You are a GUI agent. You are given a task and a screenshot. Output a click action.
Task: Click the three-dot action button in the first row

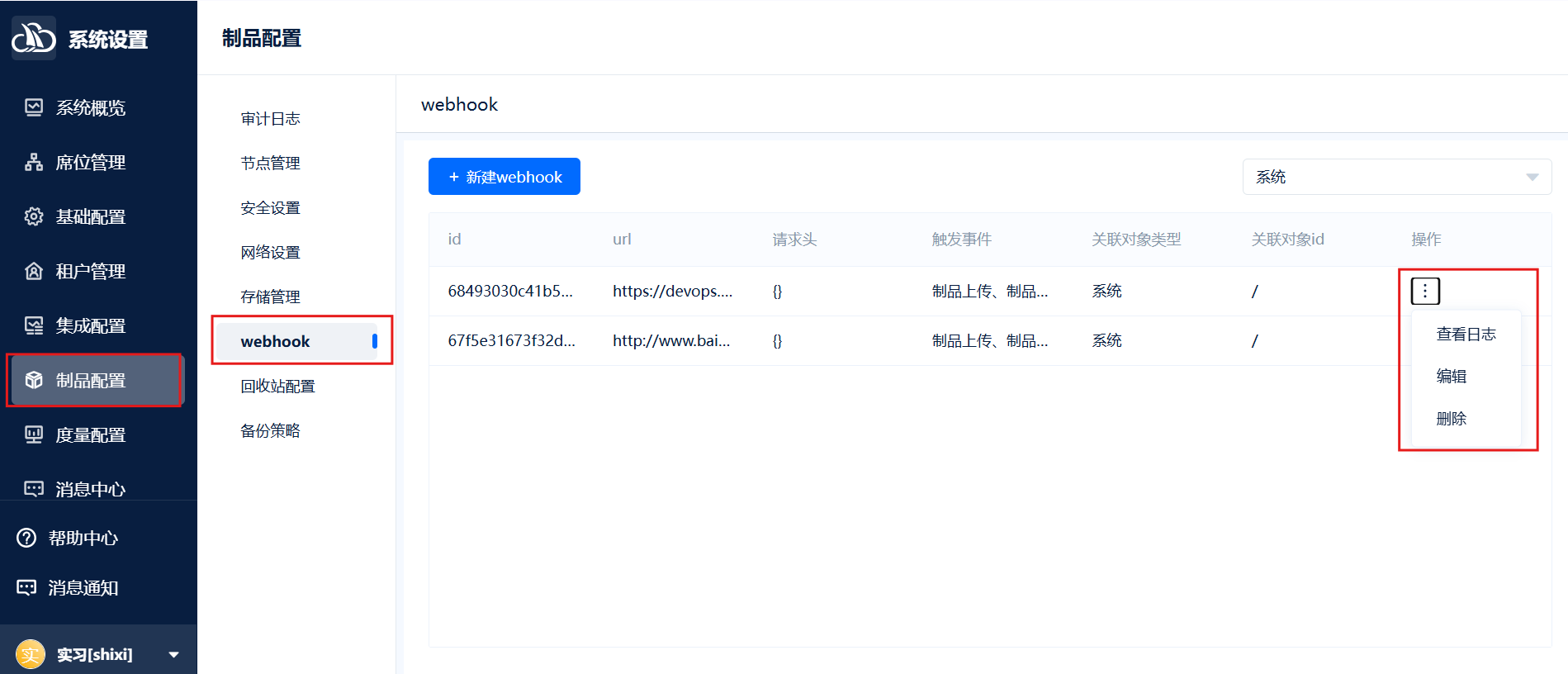1425,291
